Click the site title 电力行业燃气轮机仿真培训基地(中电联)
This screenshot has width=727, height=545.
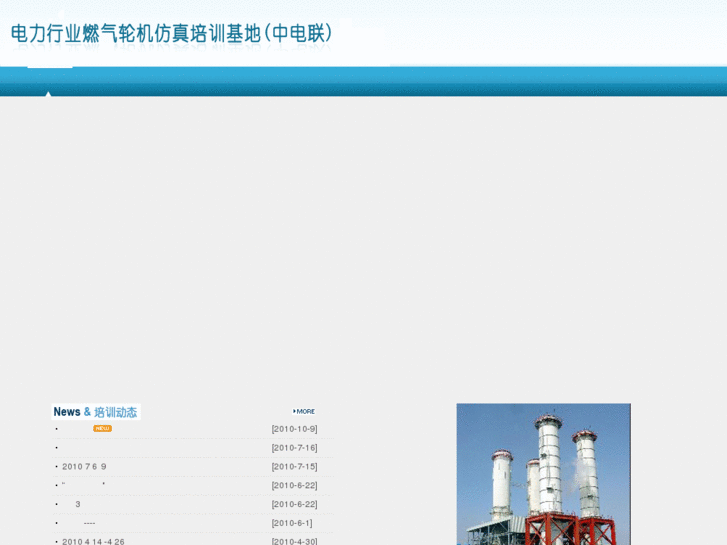tap(172, 33)
